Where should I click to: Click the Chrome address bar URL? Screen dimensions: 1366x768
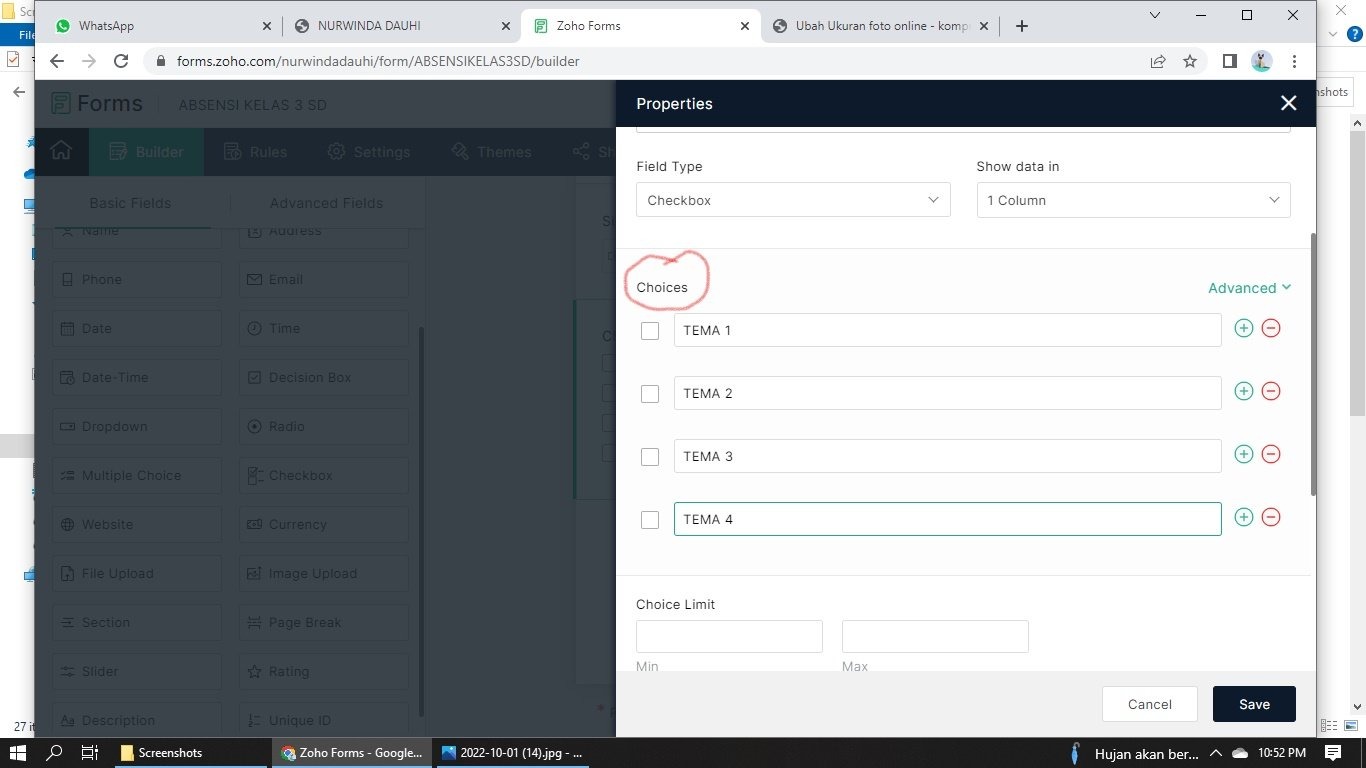[378, 61]
